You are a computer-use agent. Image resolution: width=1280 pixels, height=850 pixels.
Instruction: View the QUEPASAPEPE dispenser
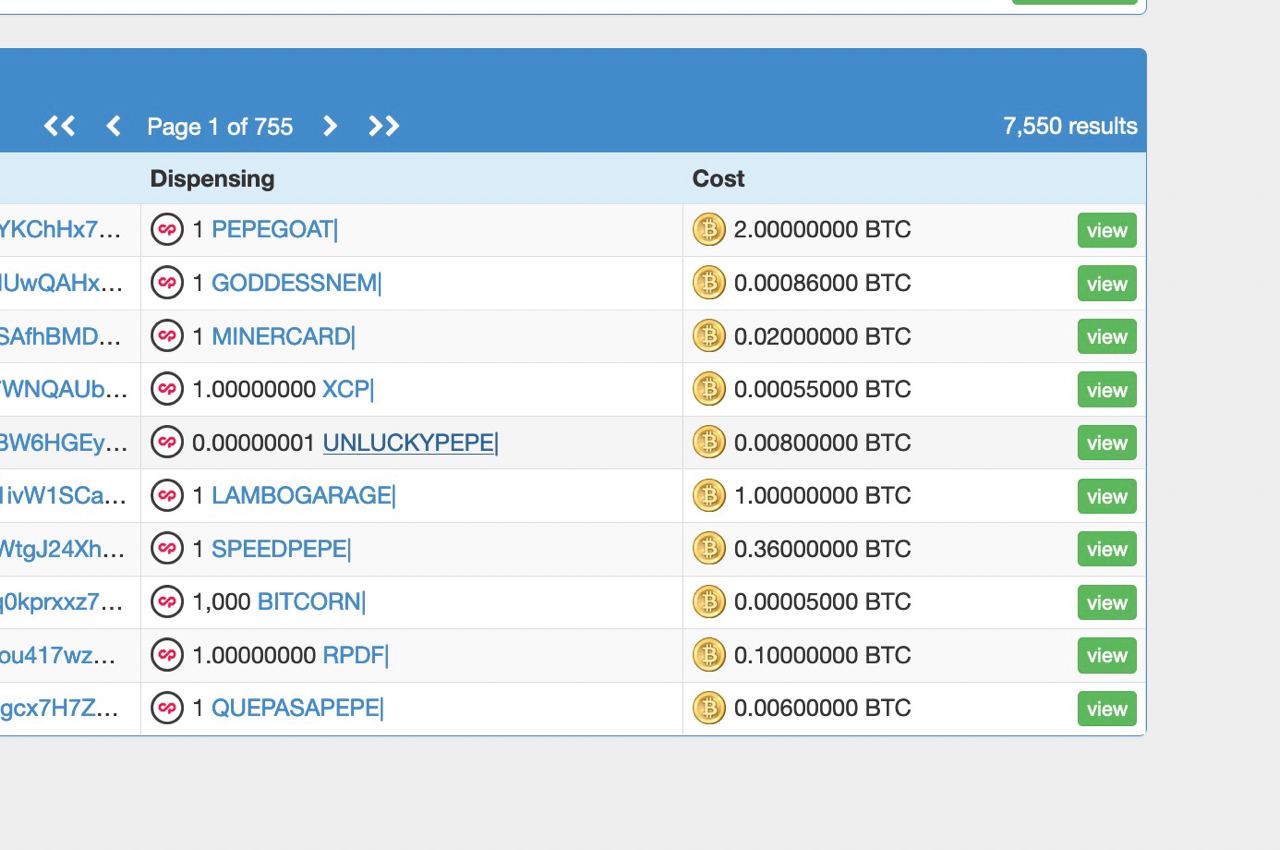(x=1107, y=708)
